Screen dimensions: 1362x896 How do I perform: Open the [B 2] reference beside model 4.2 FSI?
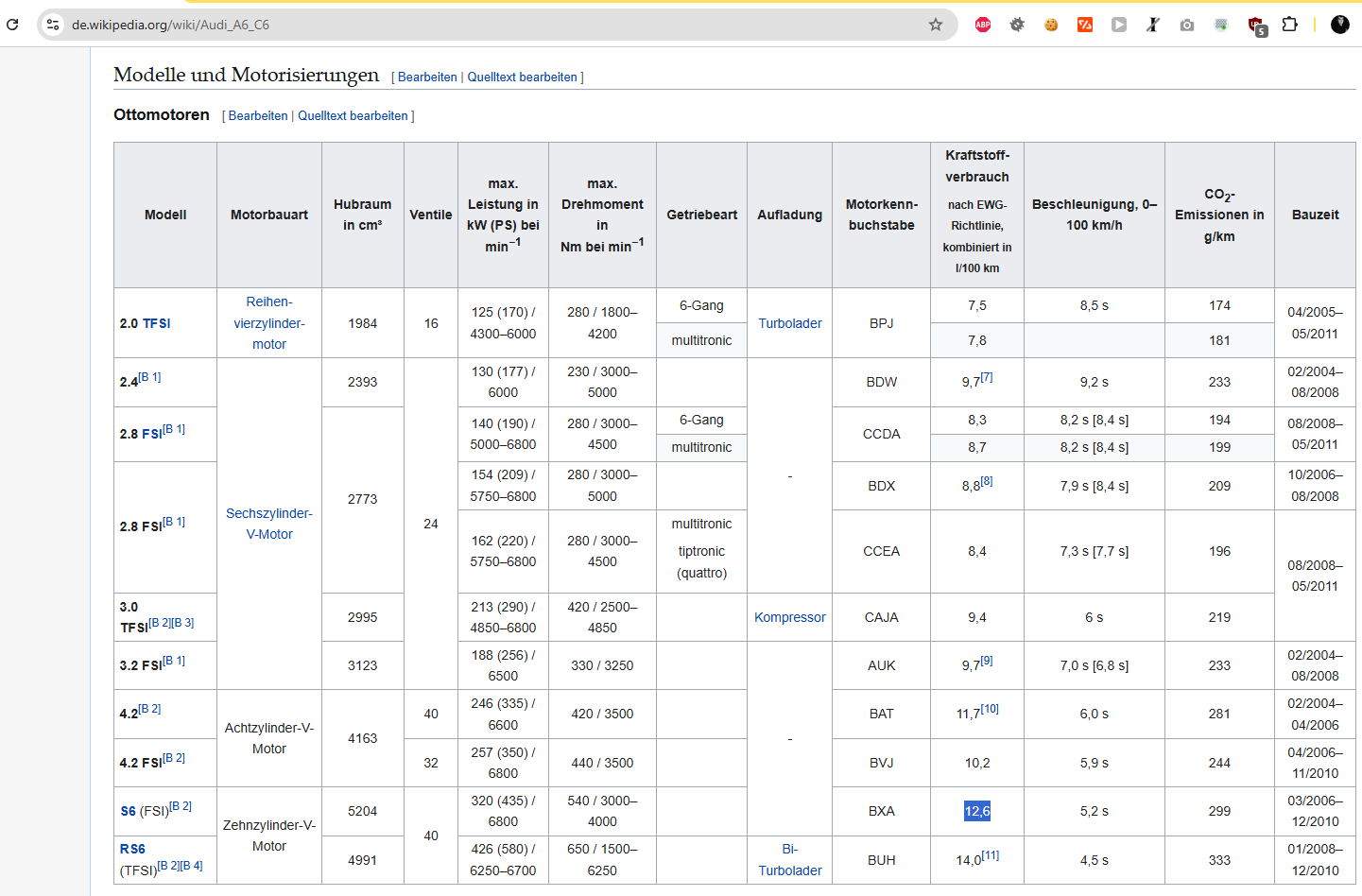tap(174, 758)
